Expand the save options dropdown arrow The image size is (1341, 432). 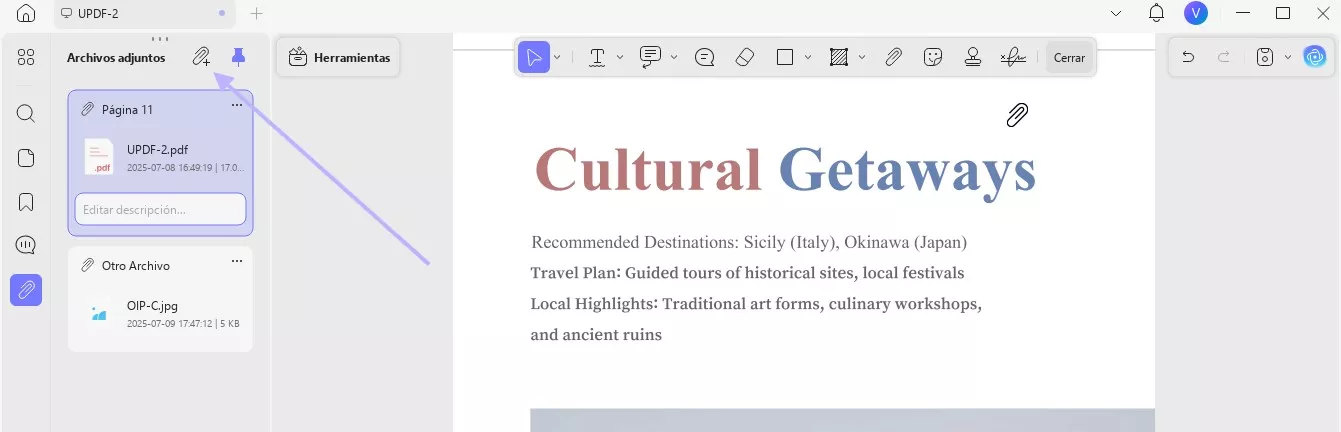(x=1288, y=57)
